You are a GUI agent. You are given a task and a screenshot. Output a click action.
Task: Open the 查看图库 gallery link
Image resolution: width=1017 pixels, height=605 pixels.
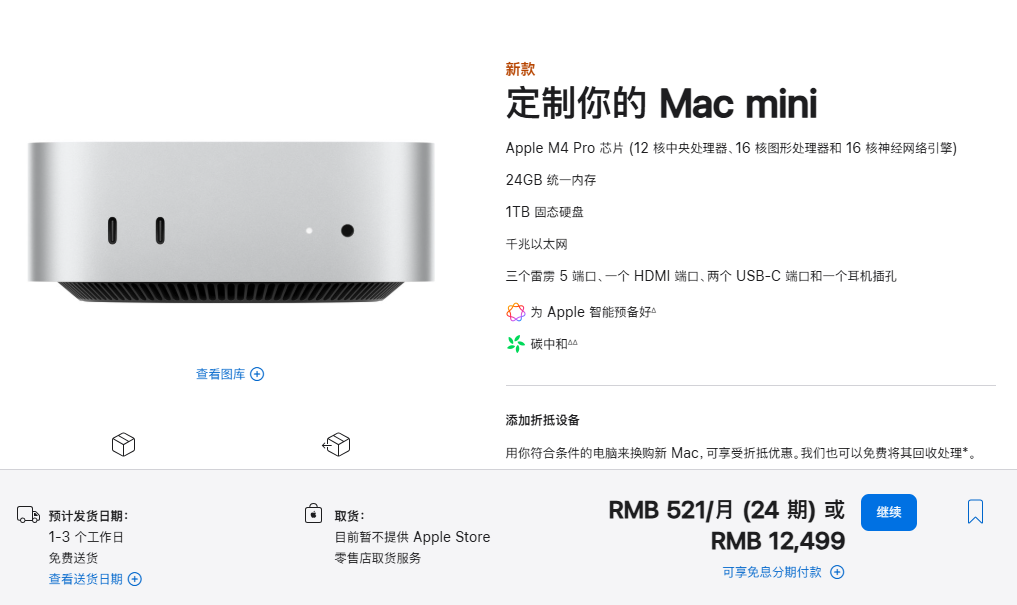[221, 374]
